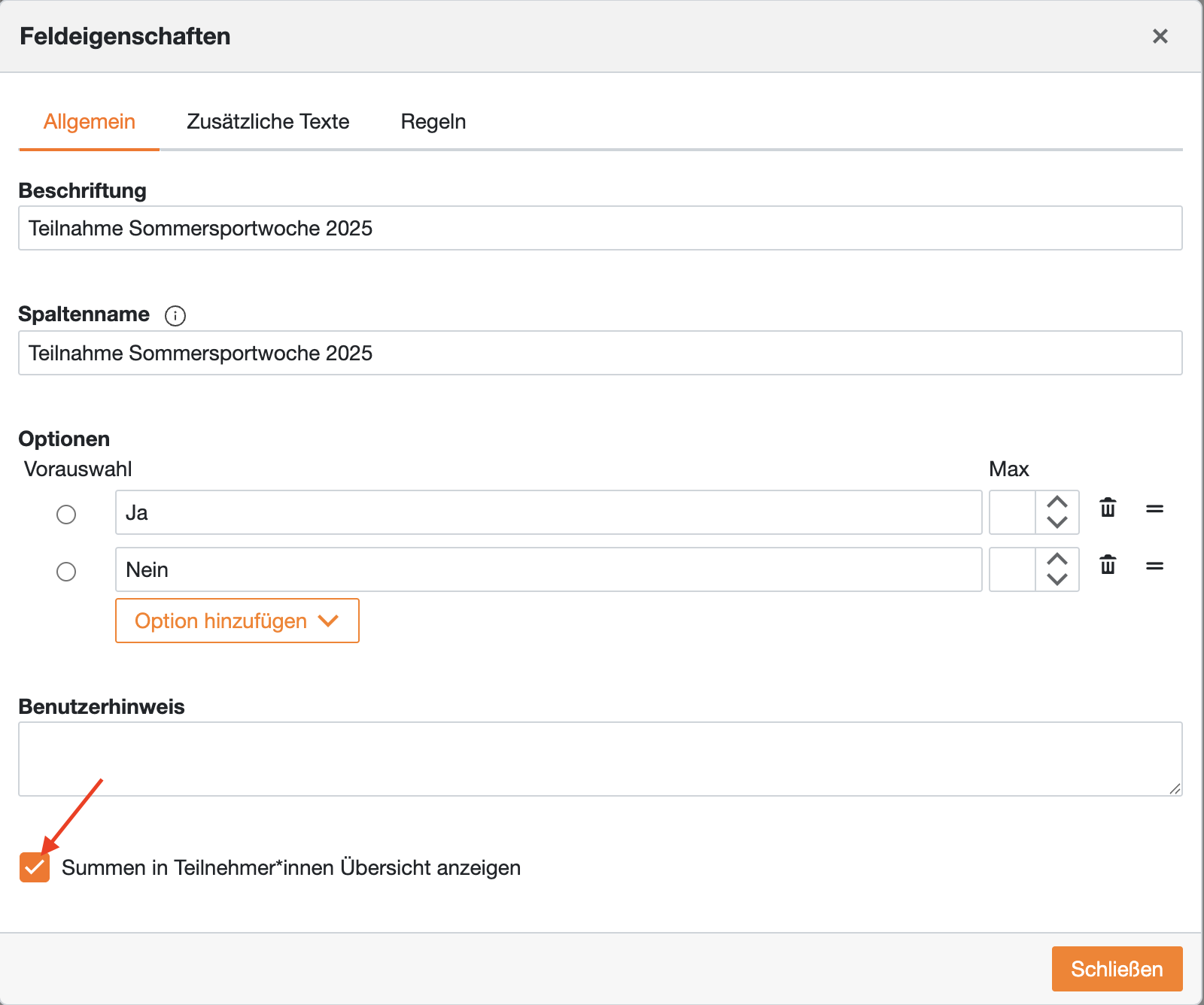This screenshot has width=1204, height=1005.
Task: Delete the 'Ja' option with trash icon
Action: point(1108,509)
